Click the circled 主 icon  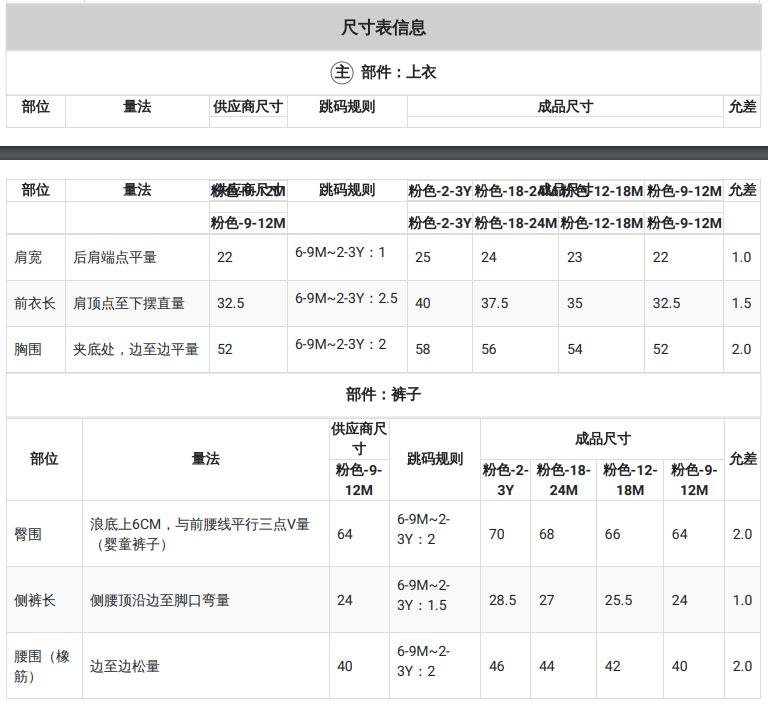(342, 72)
